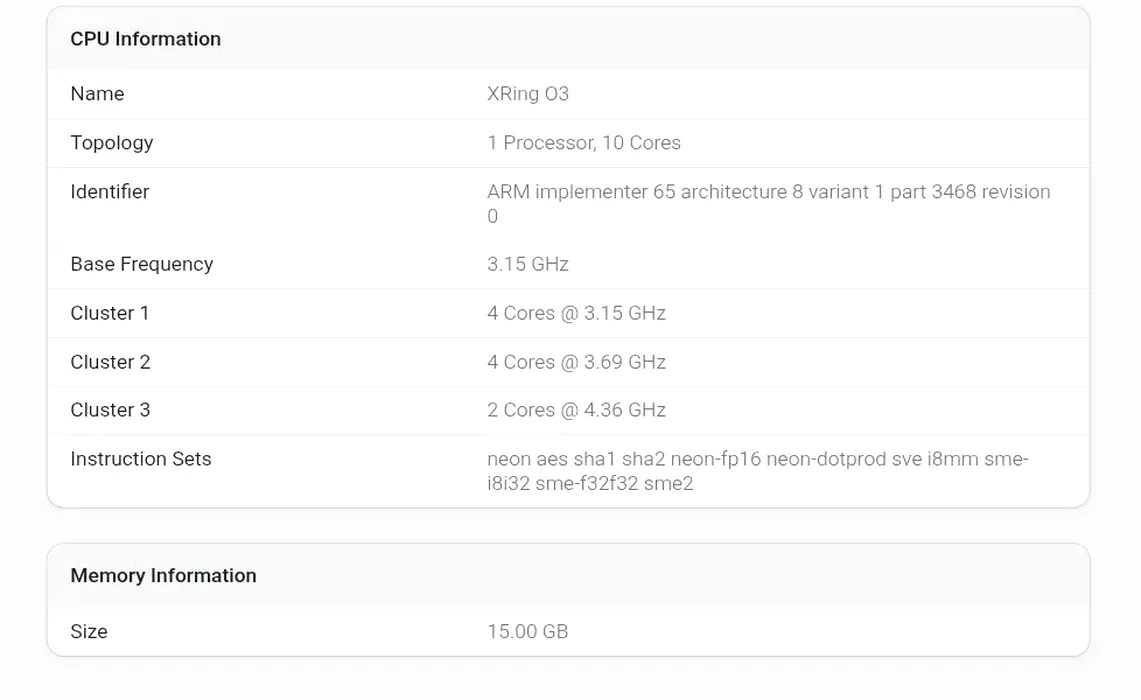
Task: Click the ARM implementer identifier value
Action: tap(768, 204)
